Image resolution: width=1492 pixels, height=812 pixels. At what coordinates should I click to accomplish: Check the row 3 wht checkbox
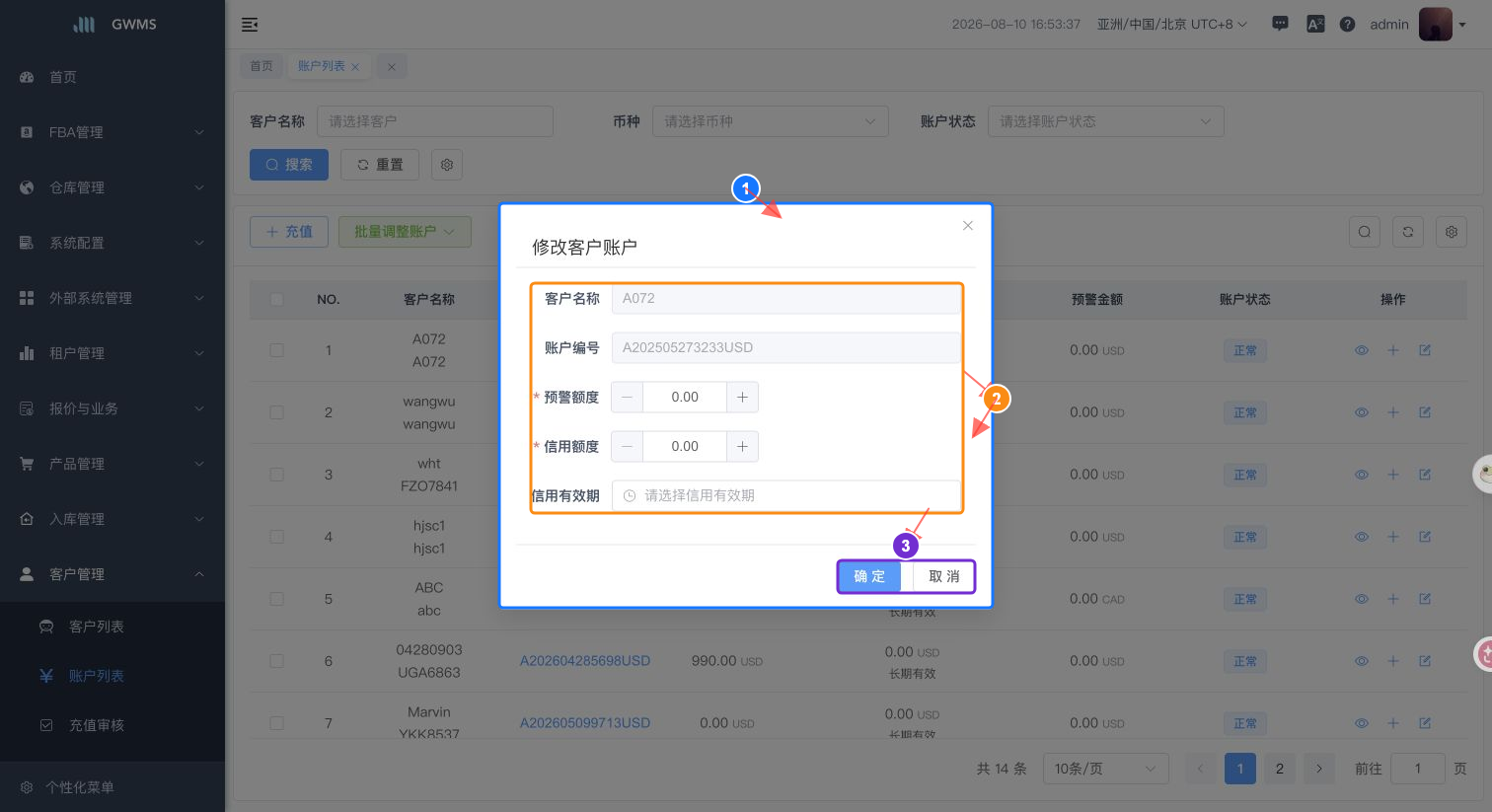point(276,475)
